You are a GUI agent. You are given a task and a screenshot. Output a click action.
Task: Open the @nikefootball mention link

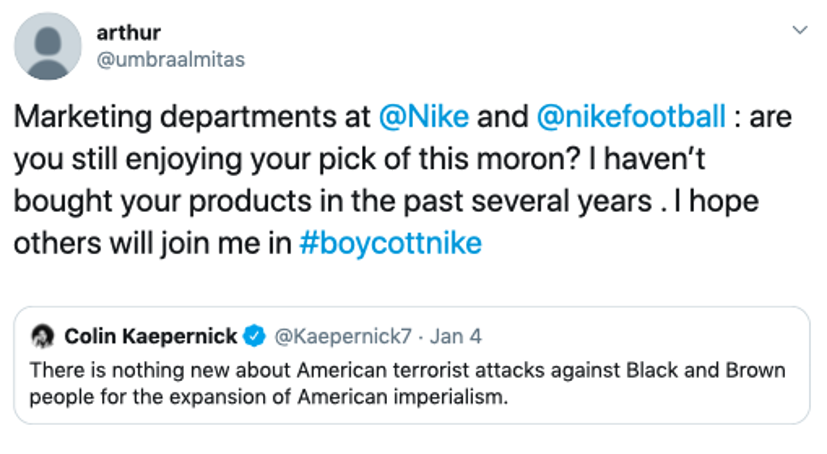tap(631, 117)
